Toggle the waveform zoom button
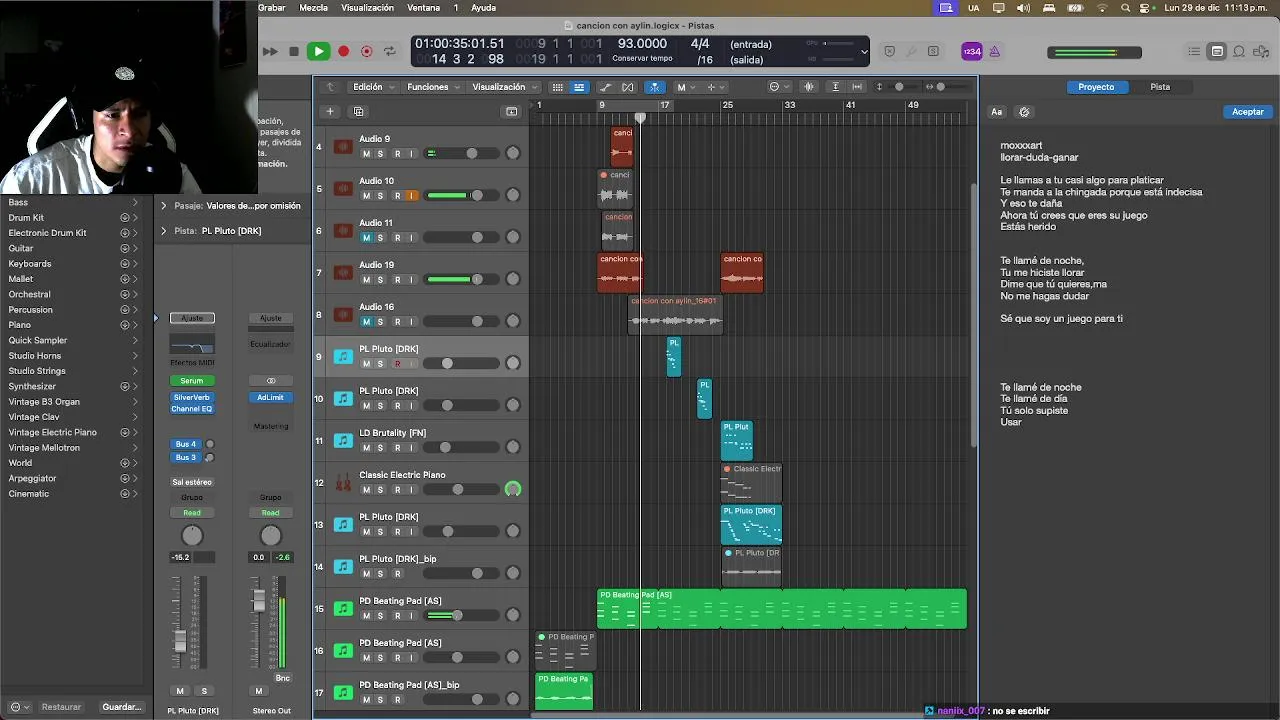The height and width of the screenshot is (720, 1280). pos(809,87)
